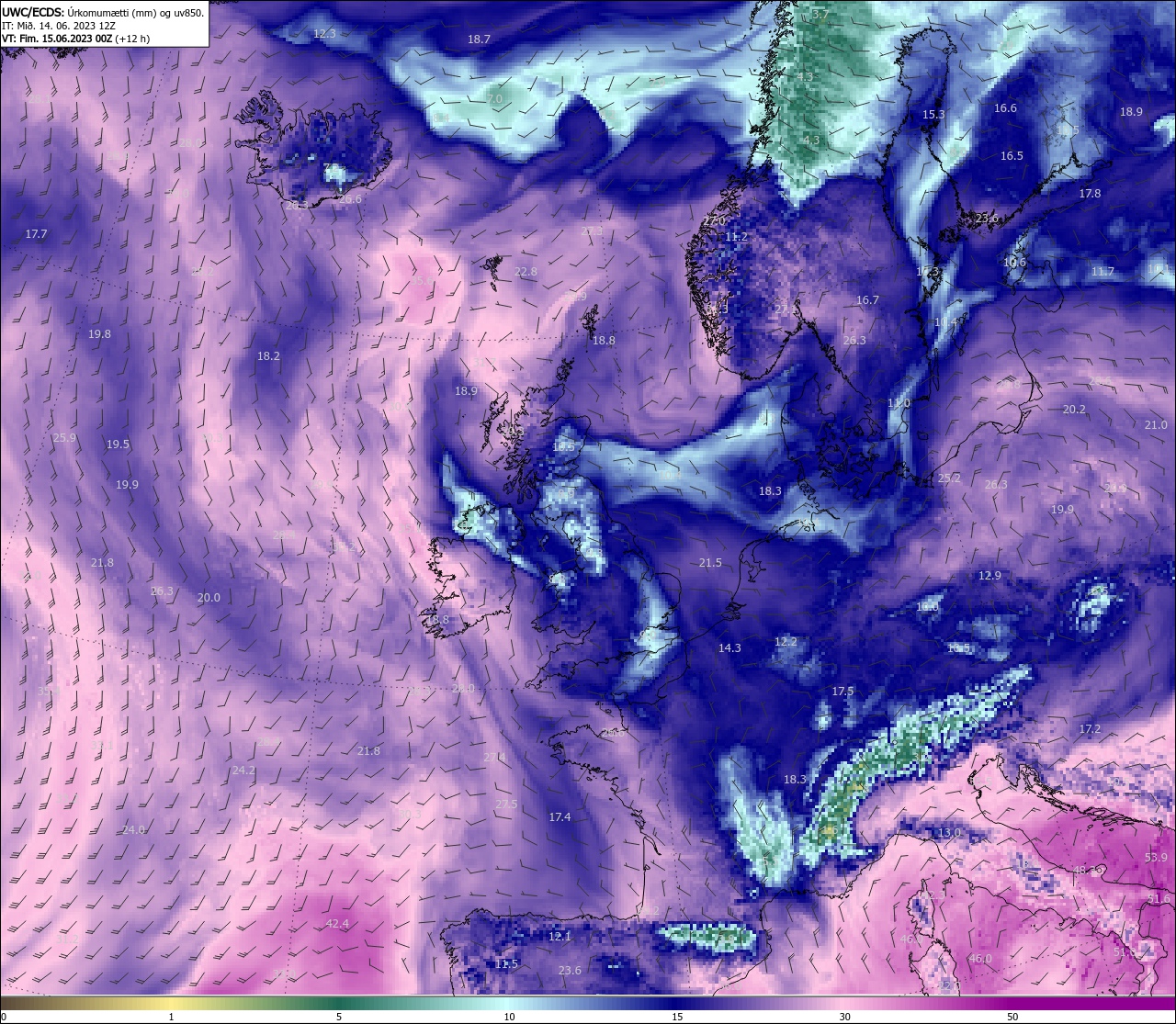Click the 12.1 value over Spain
The width and height of the screenshot is (1176, 1024).
point(560,937)
